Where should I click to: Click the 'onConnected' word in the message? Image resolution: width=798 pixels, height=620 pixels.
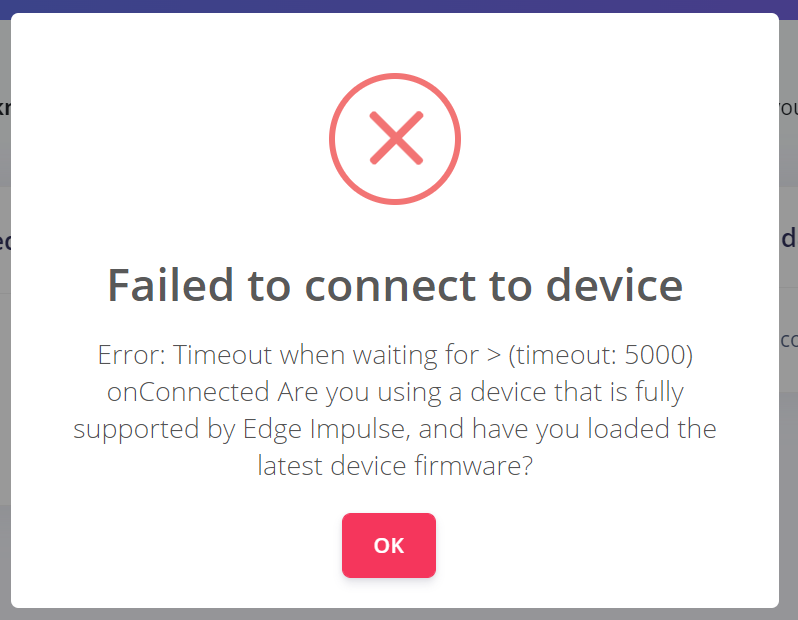pyautogui.click(x=188, y=392)
